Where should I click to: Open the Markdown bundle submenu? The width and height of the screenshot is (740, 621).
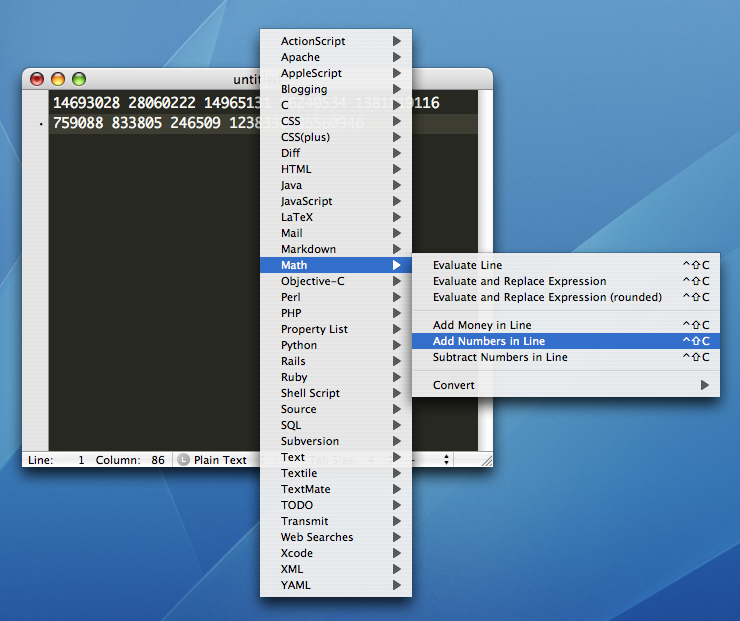coord(336,249)
